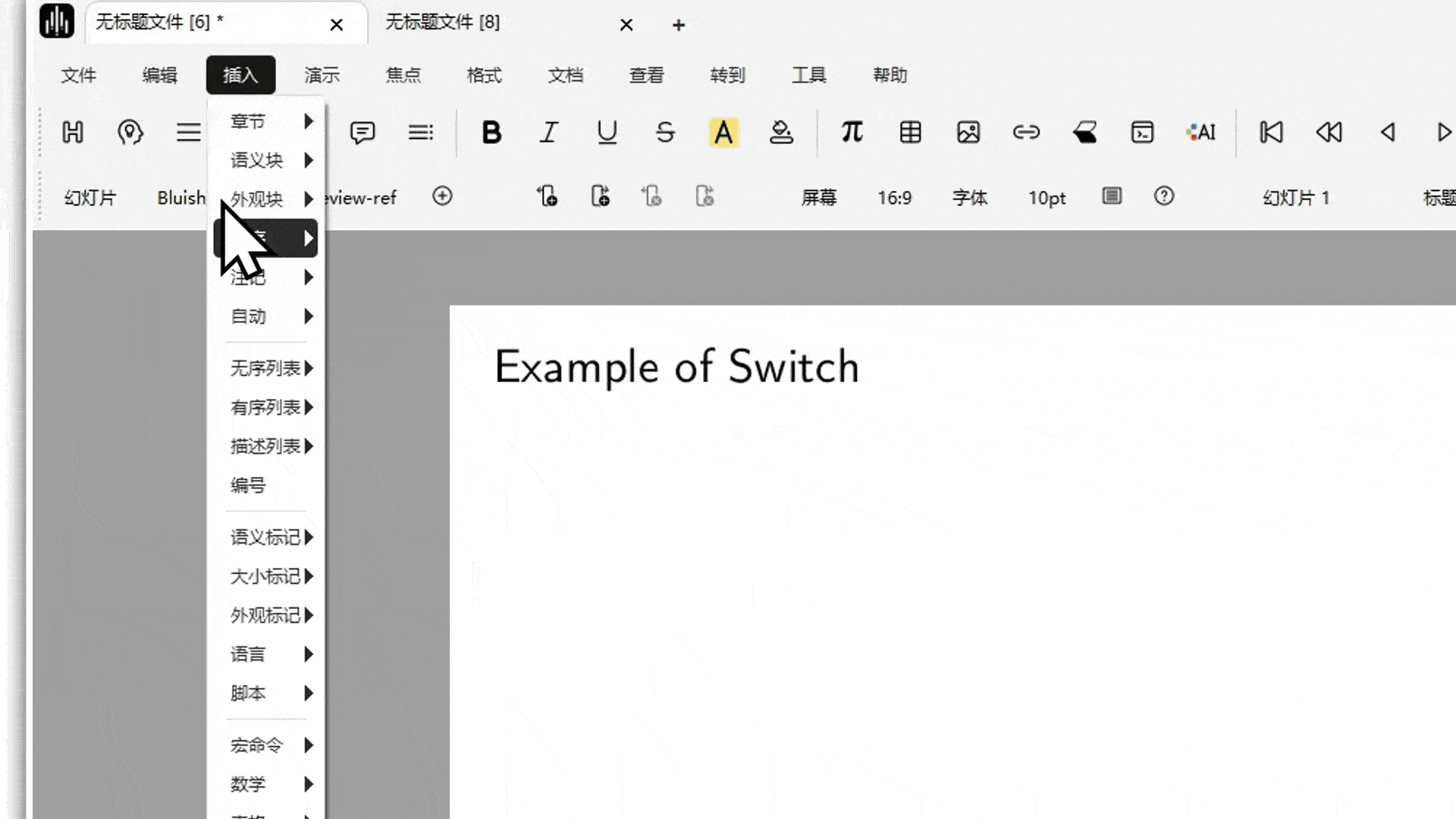Toggle bold formatting
1456x819 pixels.
(x=491, y=133)
